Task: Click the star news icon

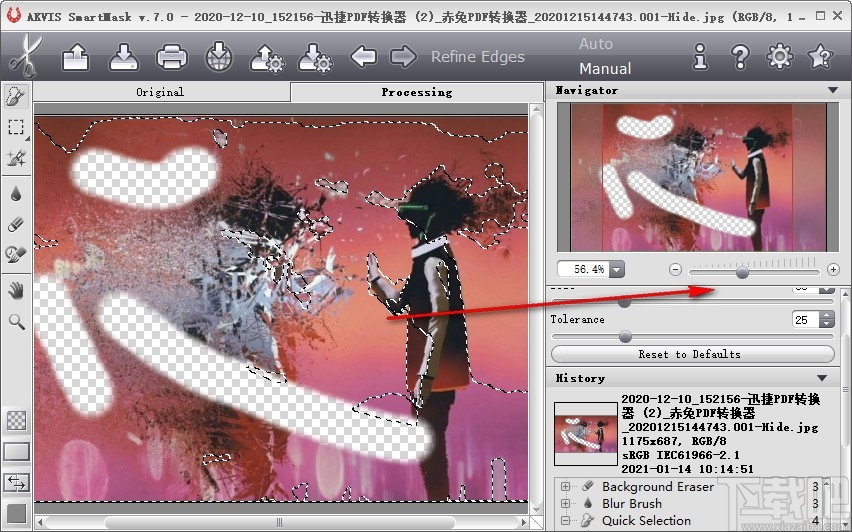Action: 820,56
